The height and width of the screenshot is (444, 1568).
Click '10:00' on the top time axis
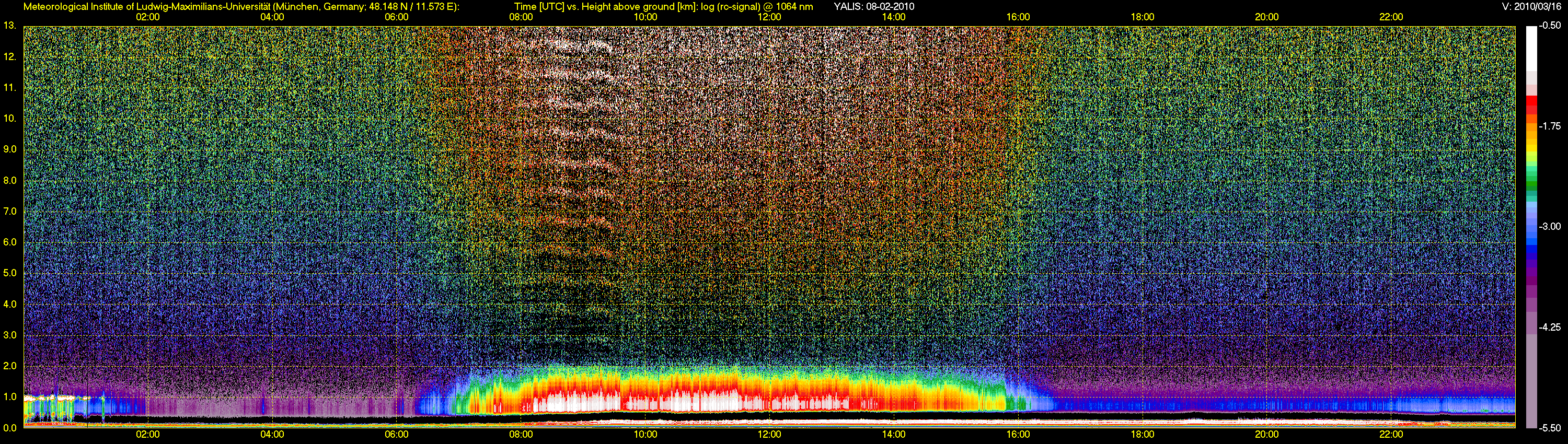point(645,17)
